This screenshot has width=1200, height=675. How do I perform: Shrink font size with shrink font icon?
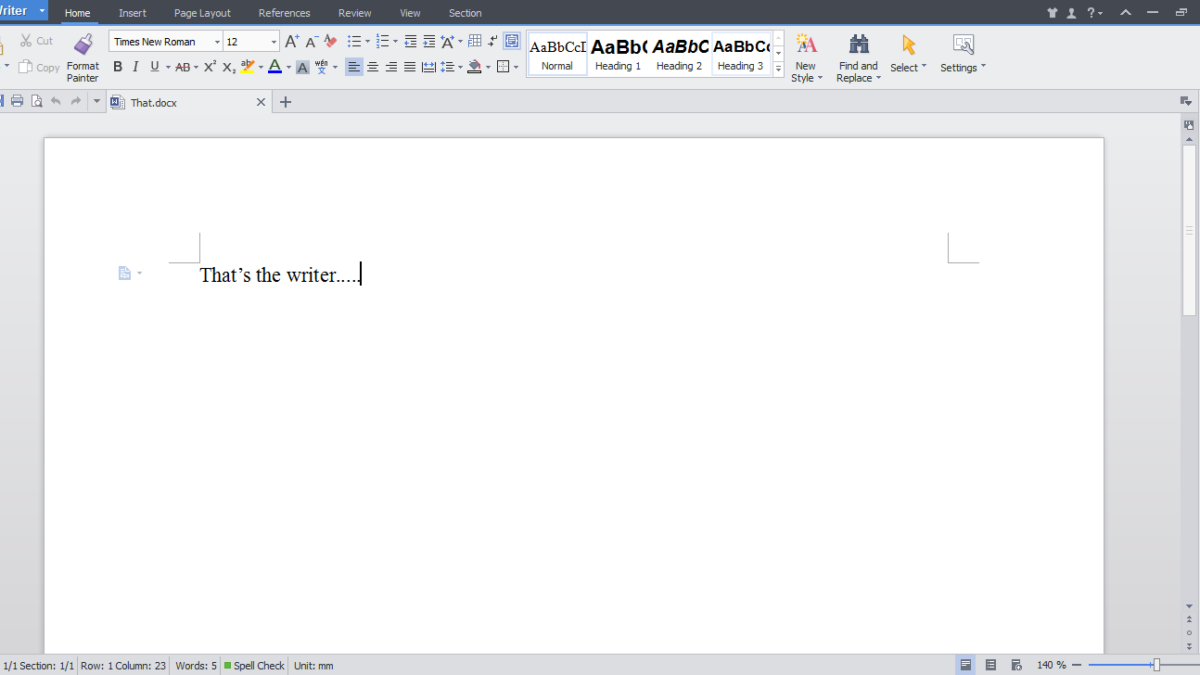[311, 41]
